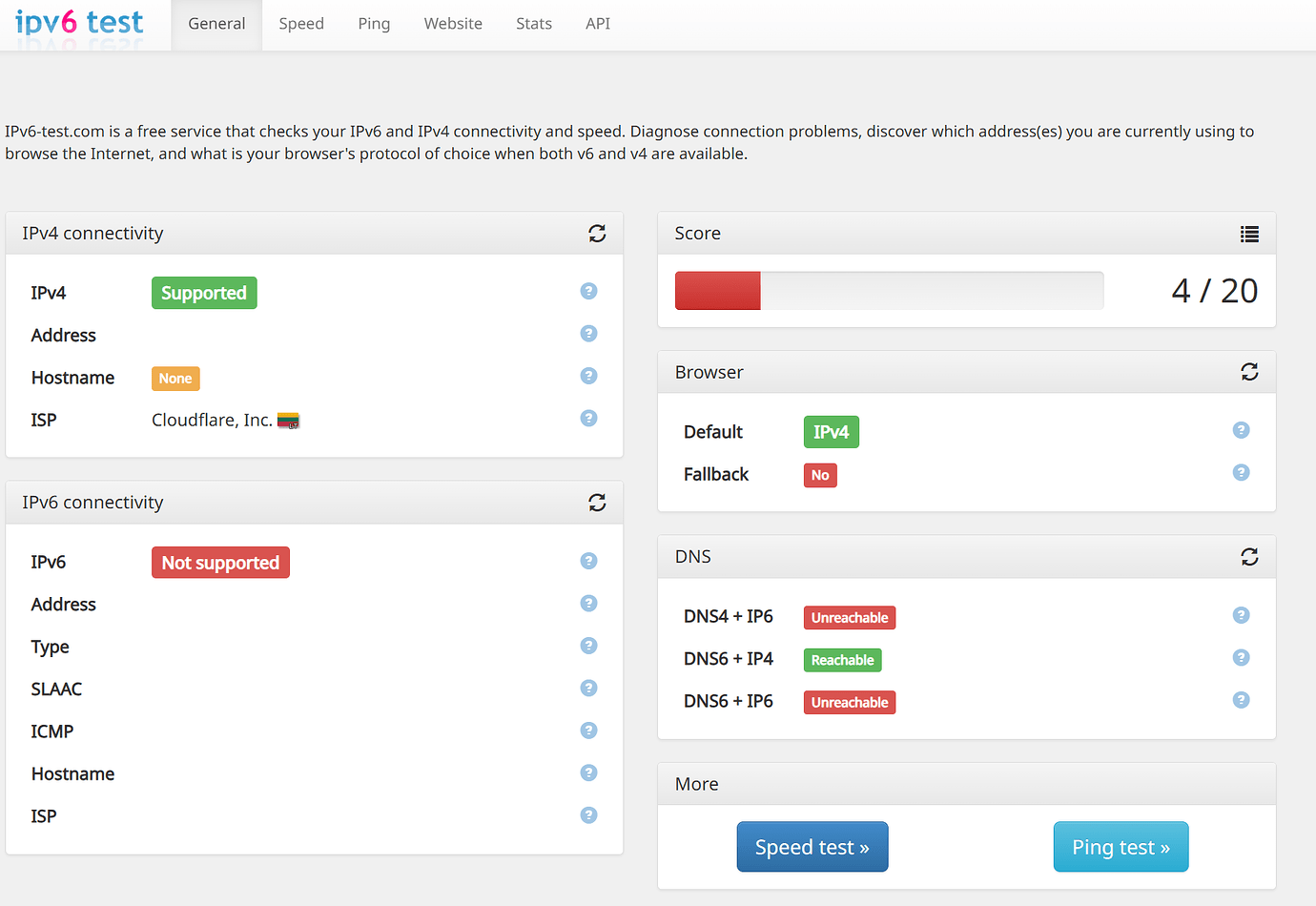Image resolution: width=1316 pixels, height=906 pixels.
Task: Click the Speed test button
Action: point(812,847)
